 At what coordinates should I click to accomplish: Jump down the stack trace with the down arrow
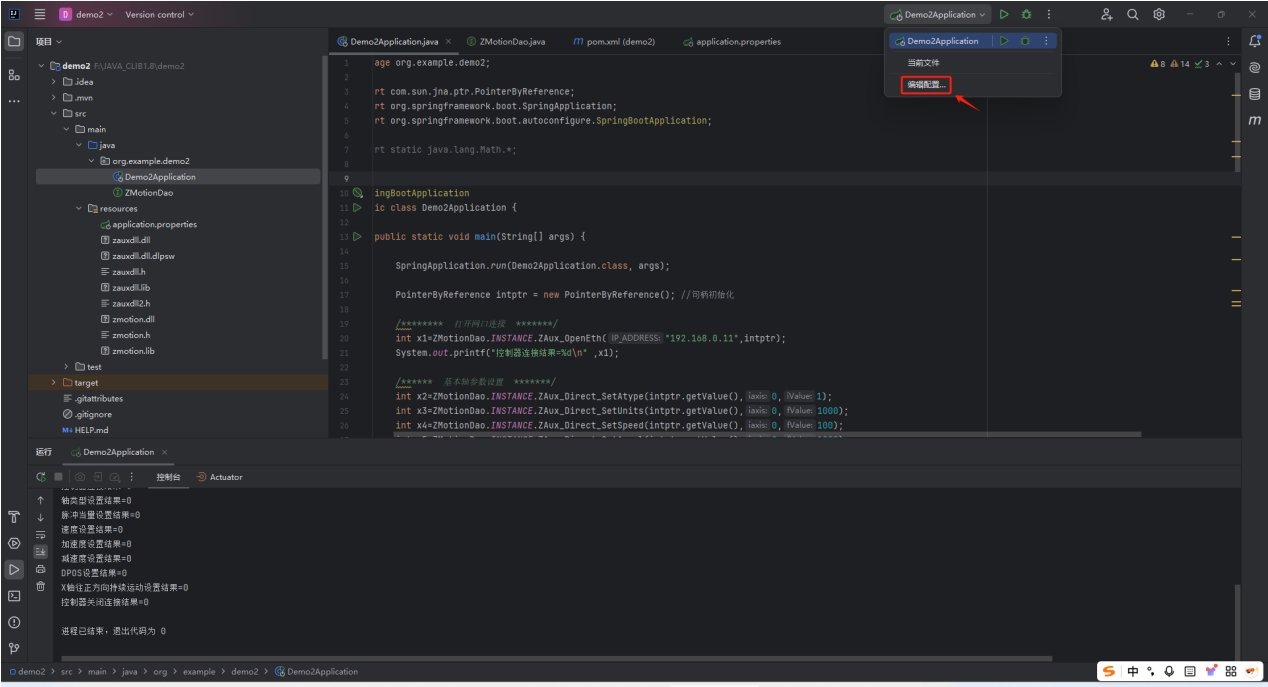(x=41, y=517)
